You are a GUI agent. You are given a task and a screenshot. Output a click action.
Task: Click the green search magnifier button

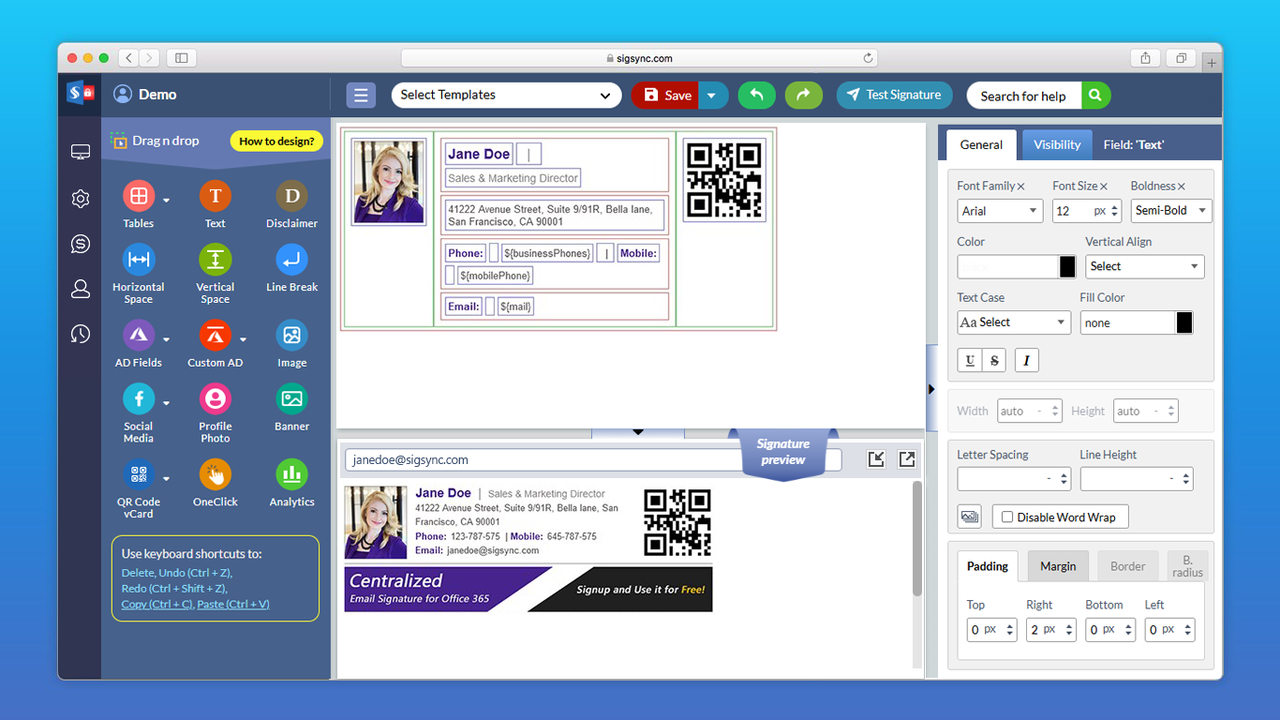coord(1096,96)
